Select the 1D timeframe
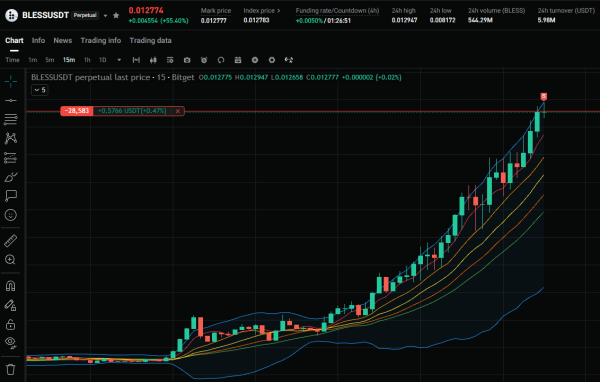This screenshot has width=600, height=382. [x=103, y=60]
